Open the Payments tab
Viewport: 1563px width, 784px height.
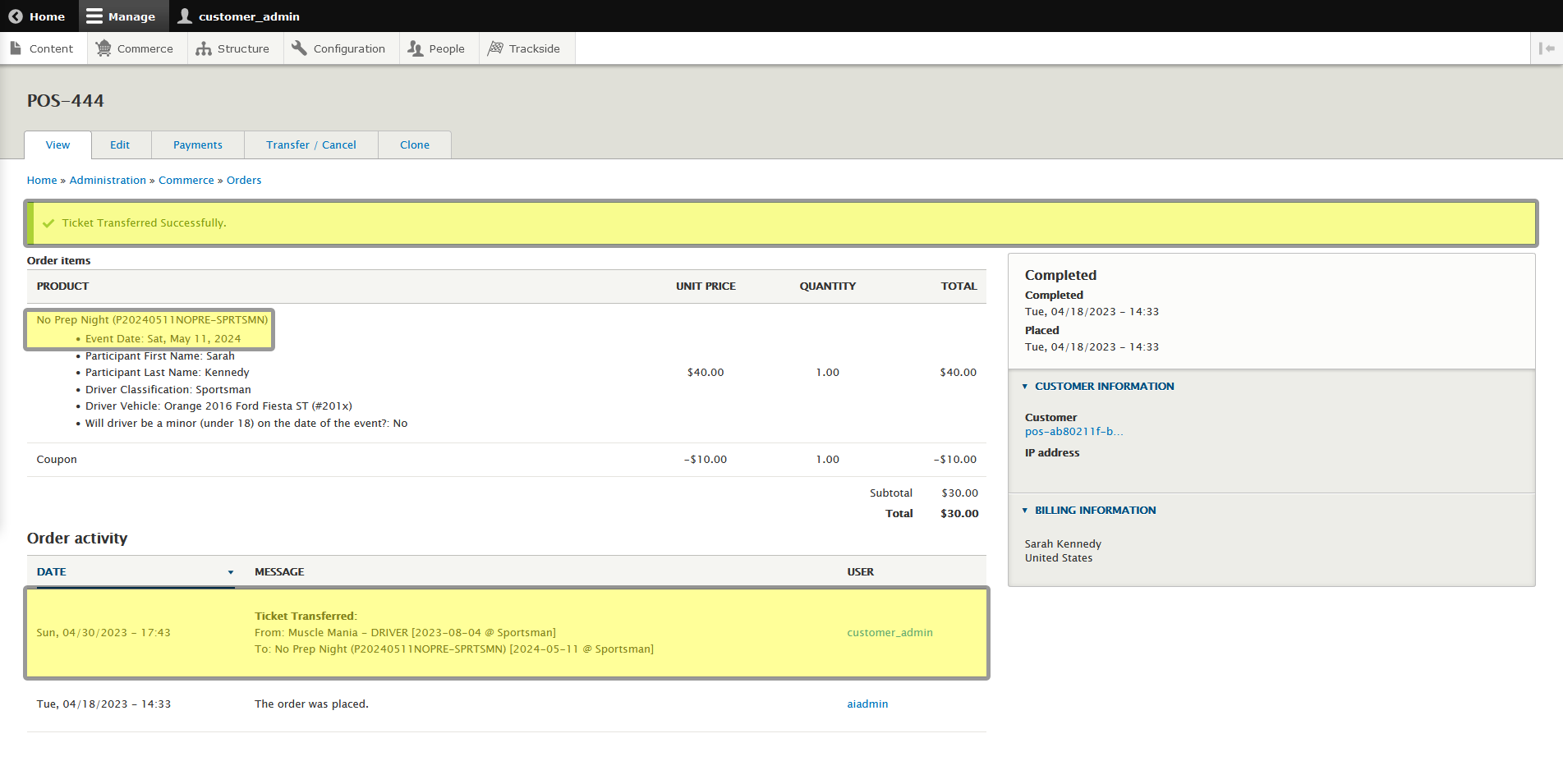point(198,144)
